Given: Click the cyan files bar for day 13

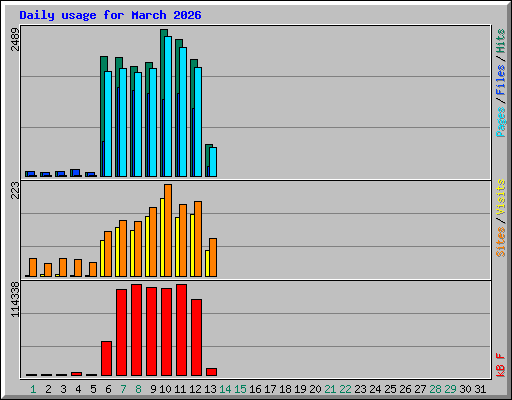Looking at the screenshot, I should coord(213,162).
